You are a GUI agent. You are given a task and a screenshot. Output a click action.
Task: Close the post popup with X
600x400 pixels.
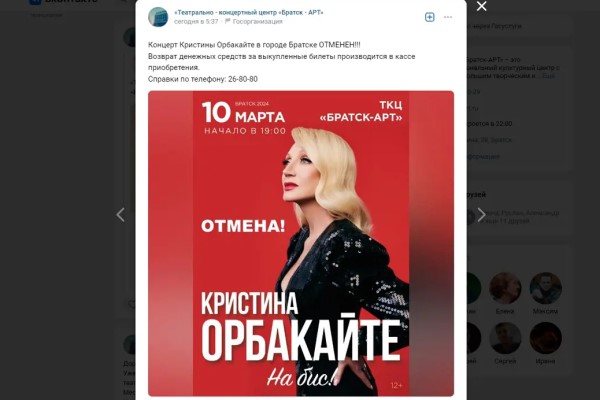(x=481, y=6)
